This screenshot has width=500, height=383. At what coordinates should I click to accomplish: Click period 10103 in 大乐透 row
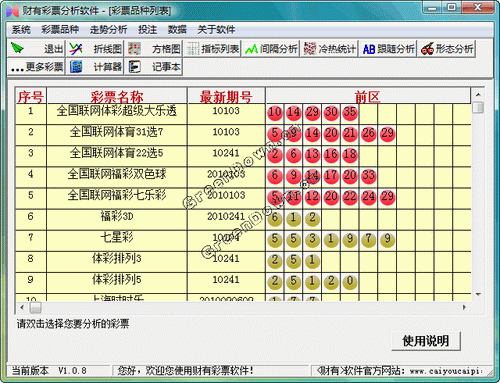pos(226,111)
